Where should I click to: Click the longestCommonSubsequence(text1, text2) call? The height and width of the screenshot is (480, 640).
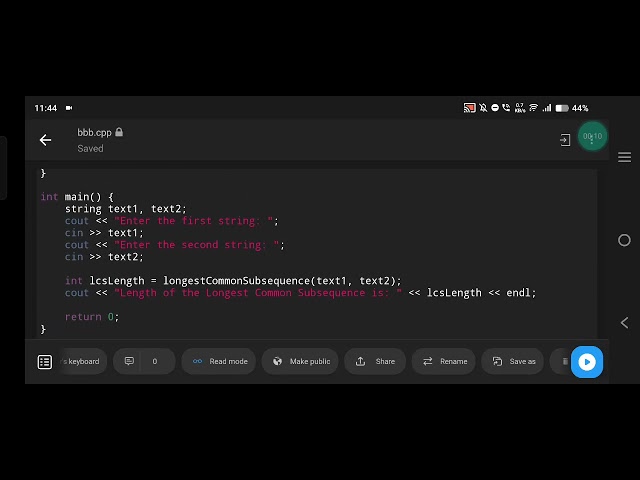[279, 281]
